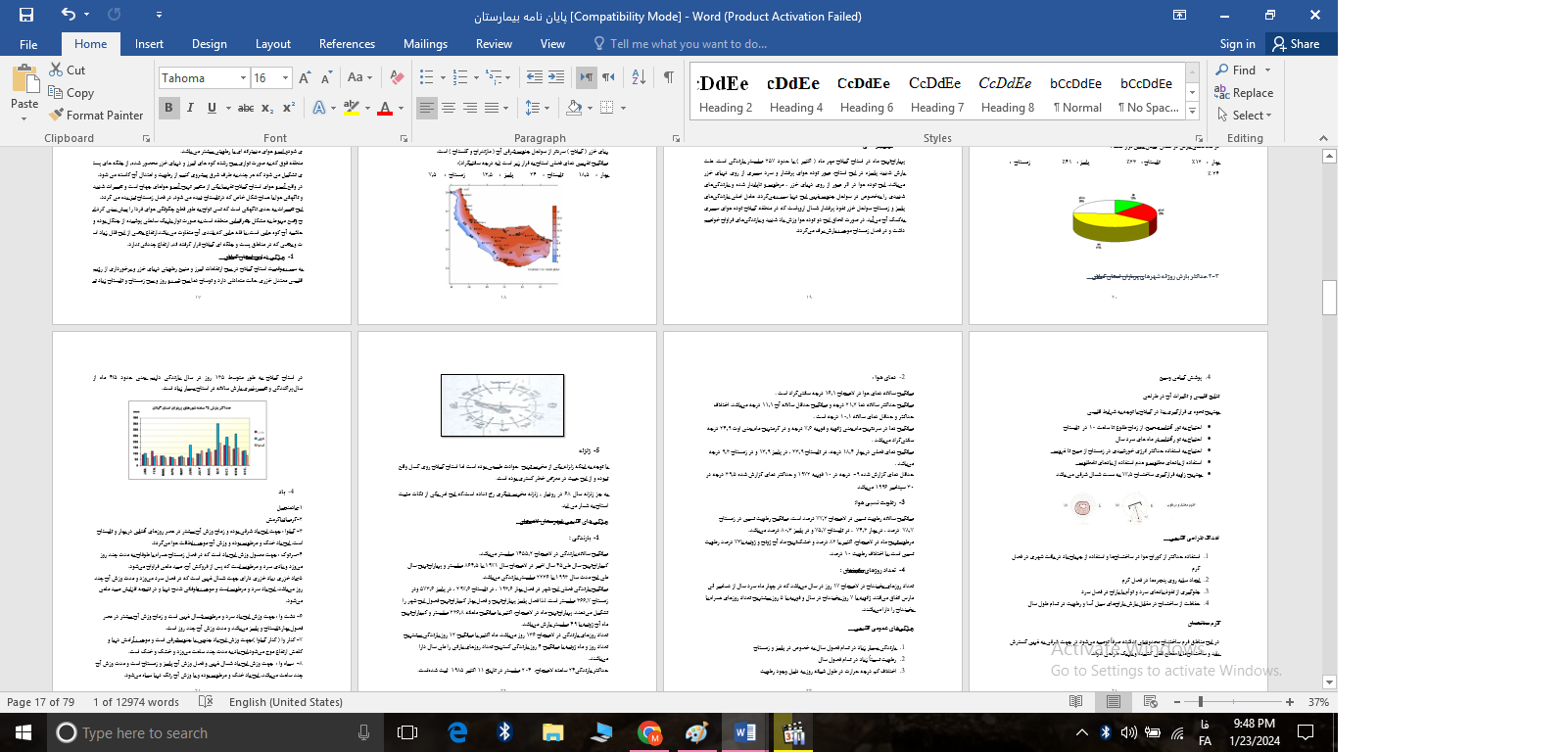Click Sign in link
The image size is (1568, 752).
[x=1237, y=44]
